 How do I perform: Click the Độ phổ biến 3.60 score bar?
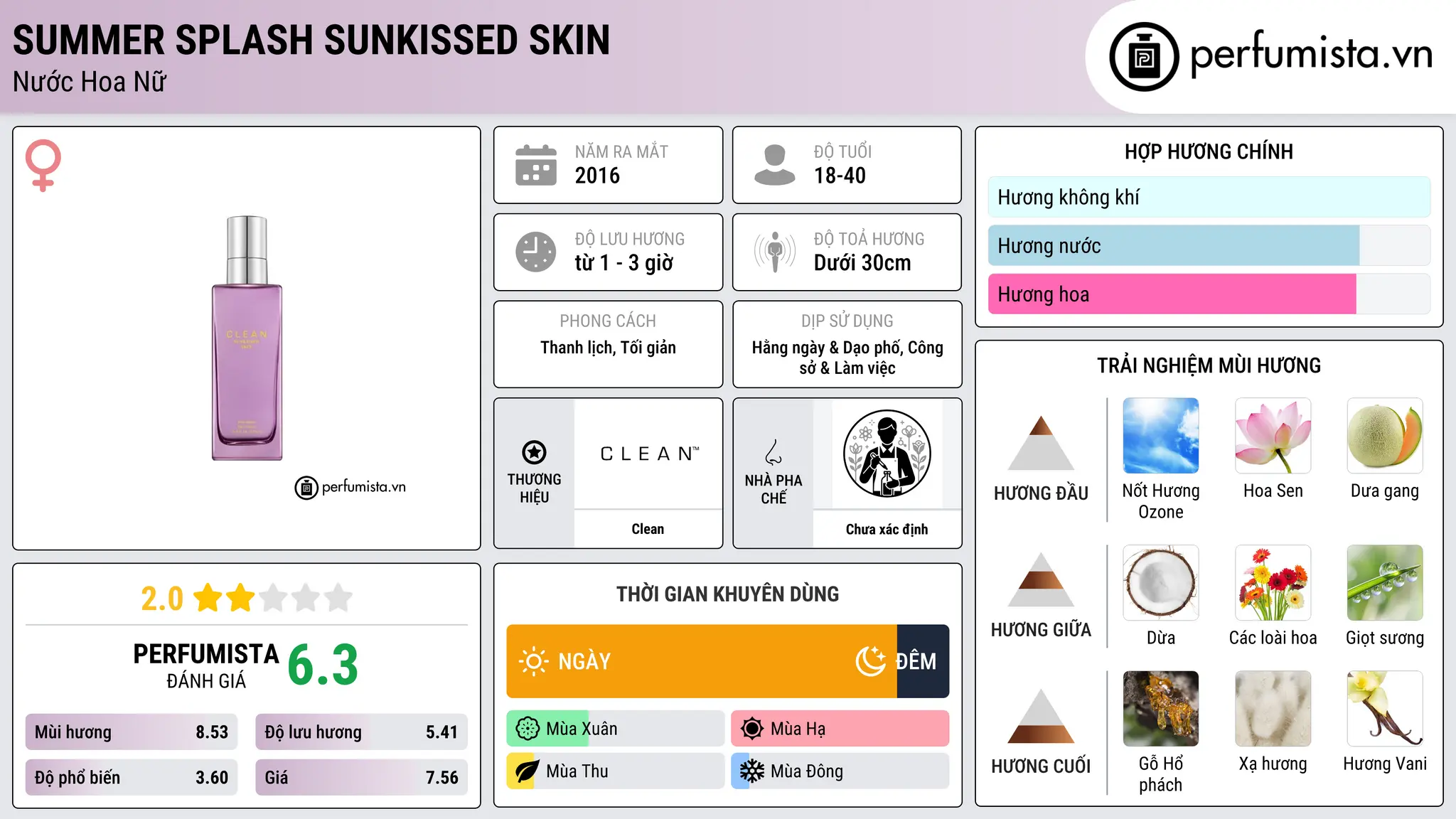pos(132,777)
